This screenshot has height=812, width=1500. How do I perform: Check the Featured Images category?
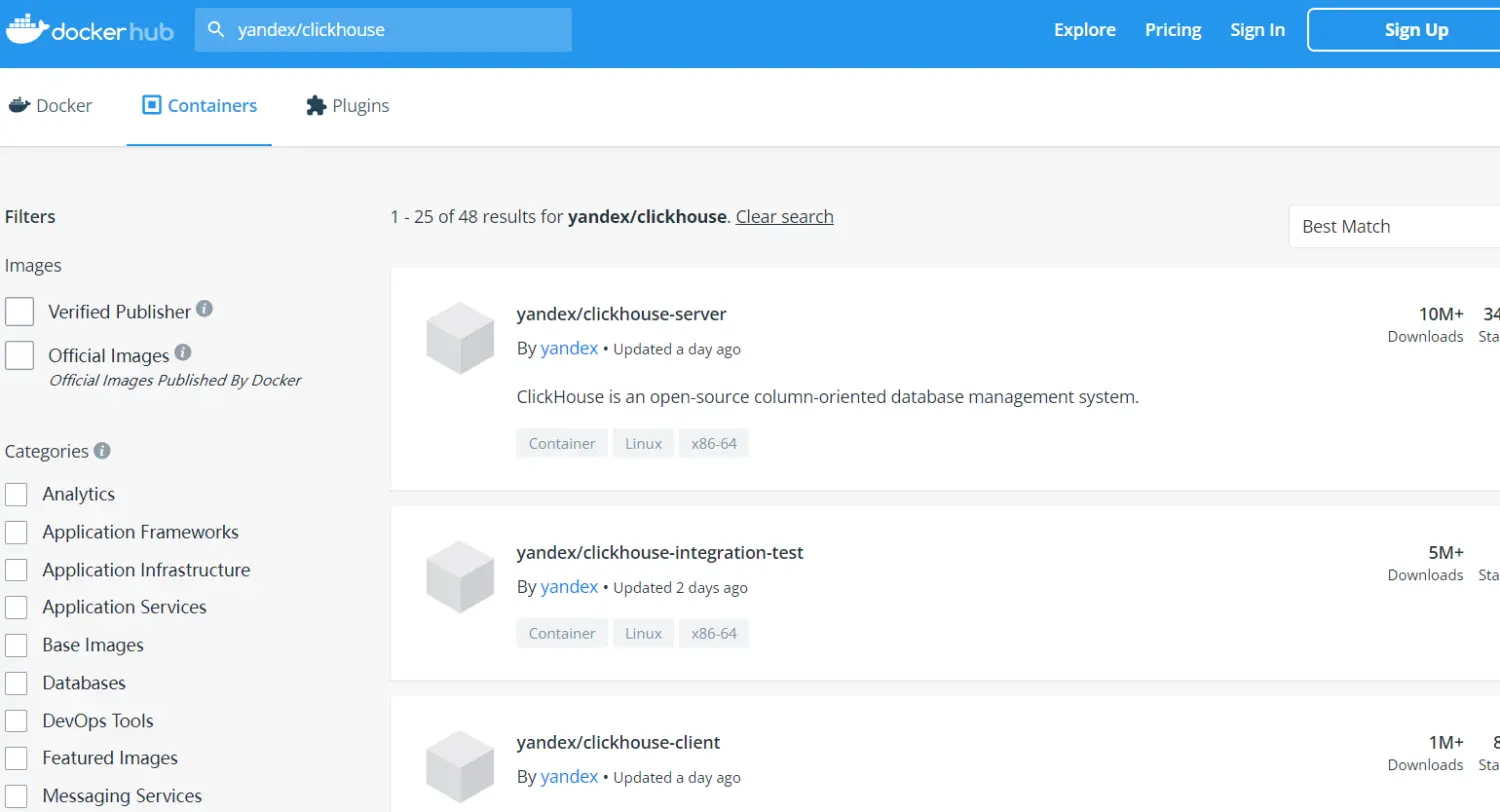16,758
